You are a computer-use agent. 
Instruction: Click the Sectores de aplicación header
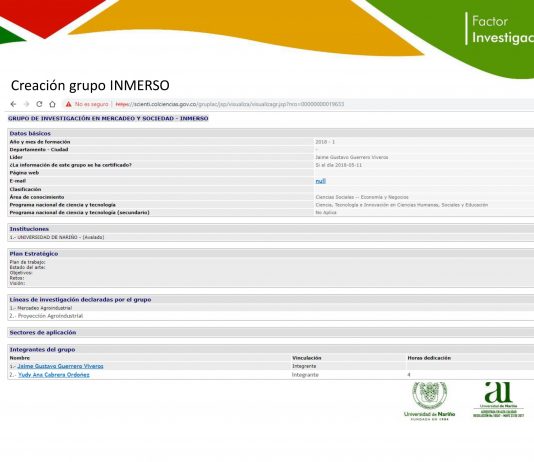tap(43, 333)
